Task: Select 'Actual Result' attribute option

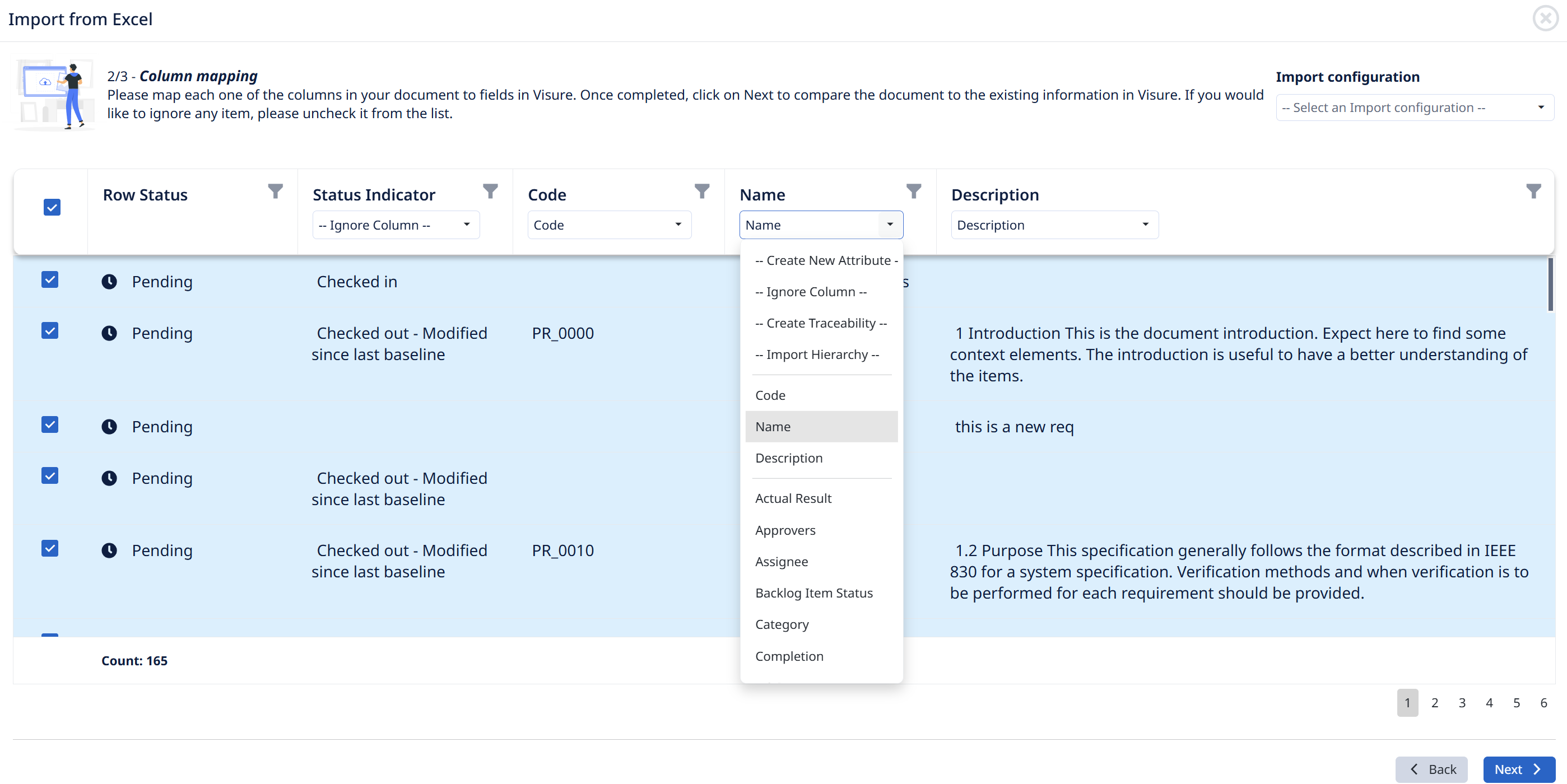Action: click(x=822, y=499)
